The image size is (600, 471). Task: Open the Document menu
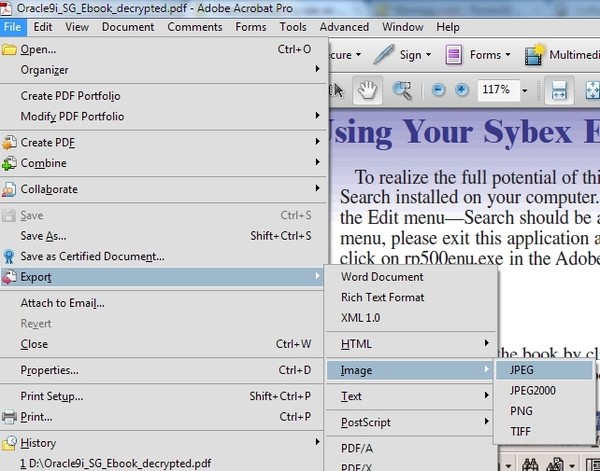[128, 27]
